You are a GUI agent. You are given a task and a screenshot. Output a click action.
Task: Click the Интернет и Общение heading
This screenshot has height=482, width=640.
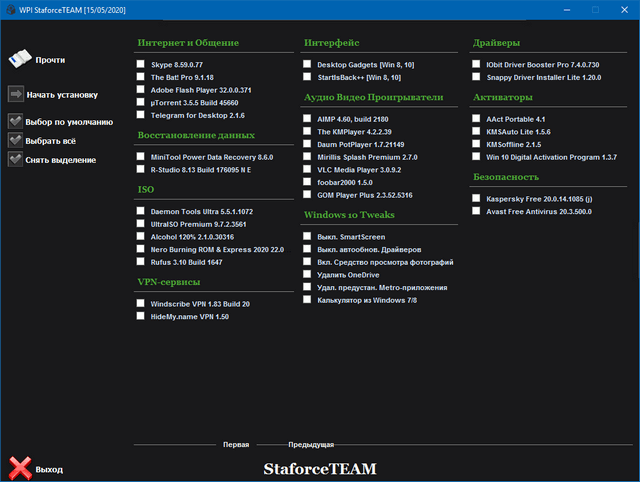[188, 42]
